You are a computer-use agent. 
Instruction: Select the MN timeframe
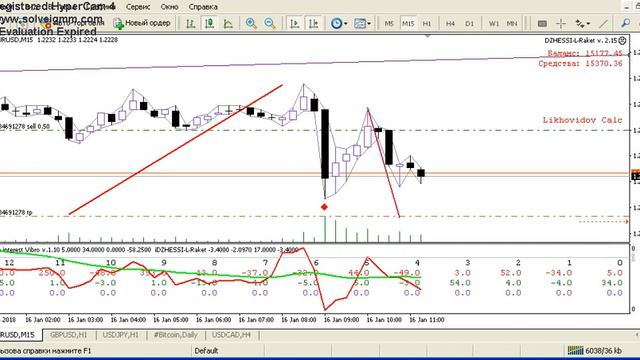(x=512, y=24)
